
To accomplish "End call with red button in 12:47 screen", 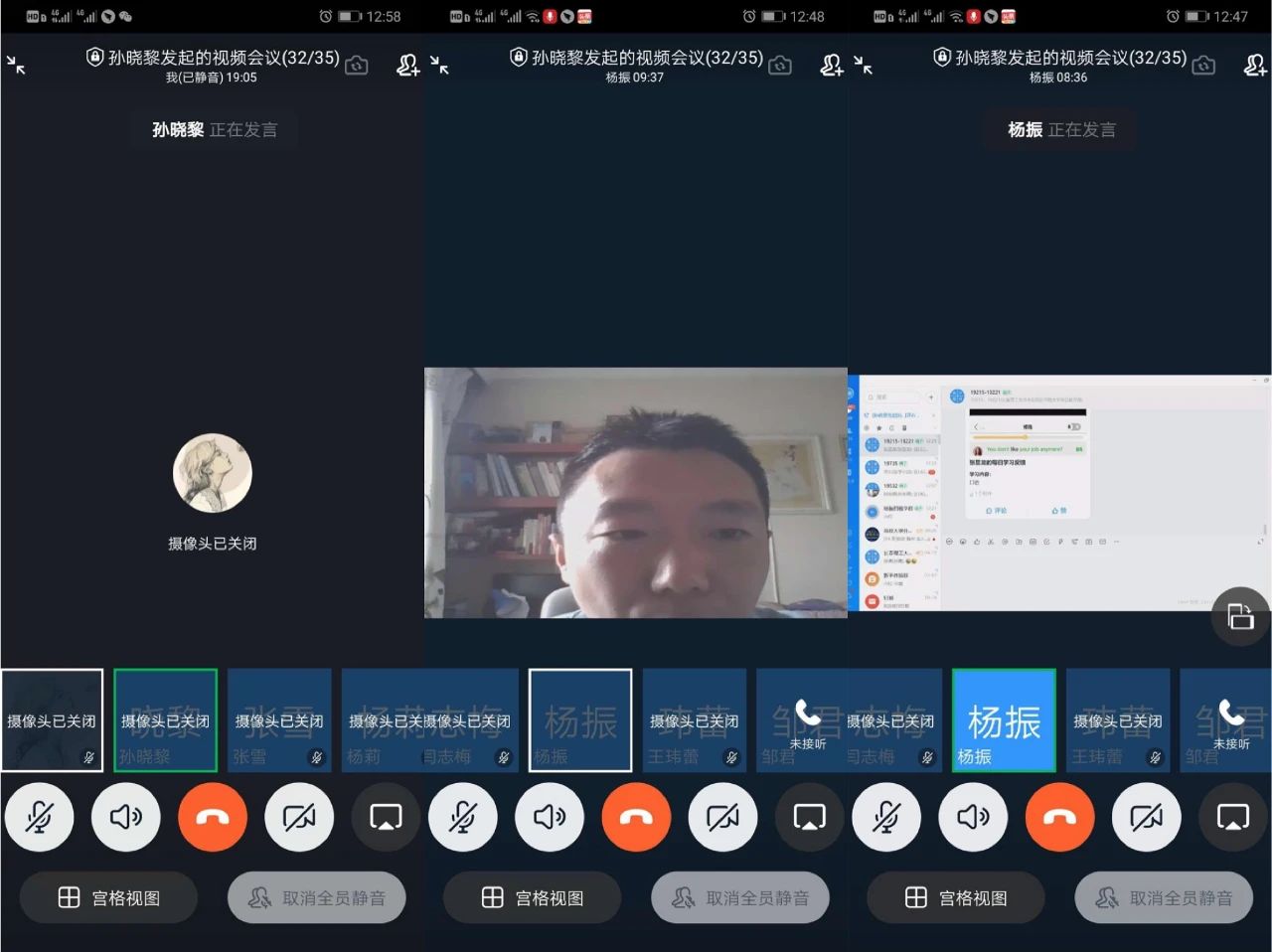I will pos(1059,817).
